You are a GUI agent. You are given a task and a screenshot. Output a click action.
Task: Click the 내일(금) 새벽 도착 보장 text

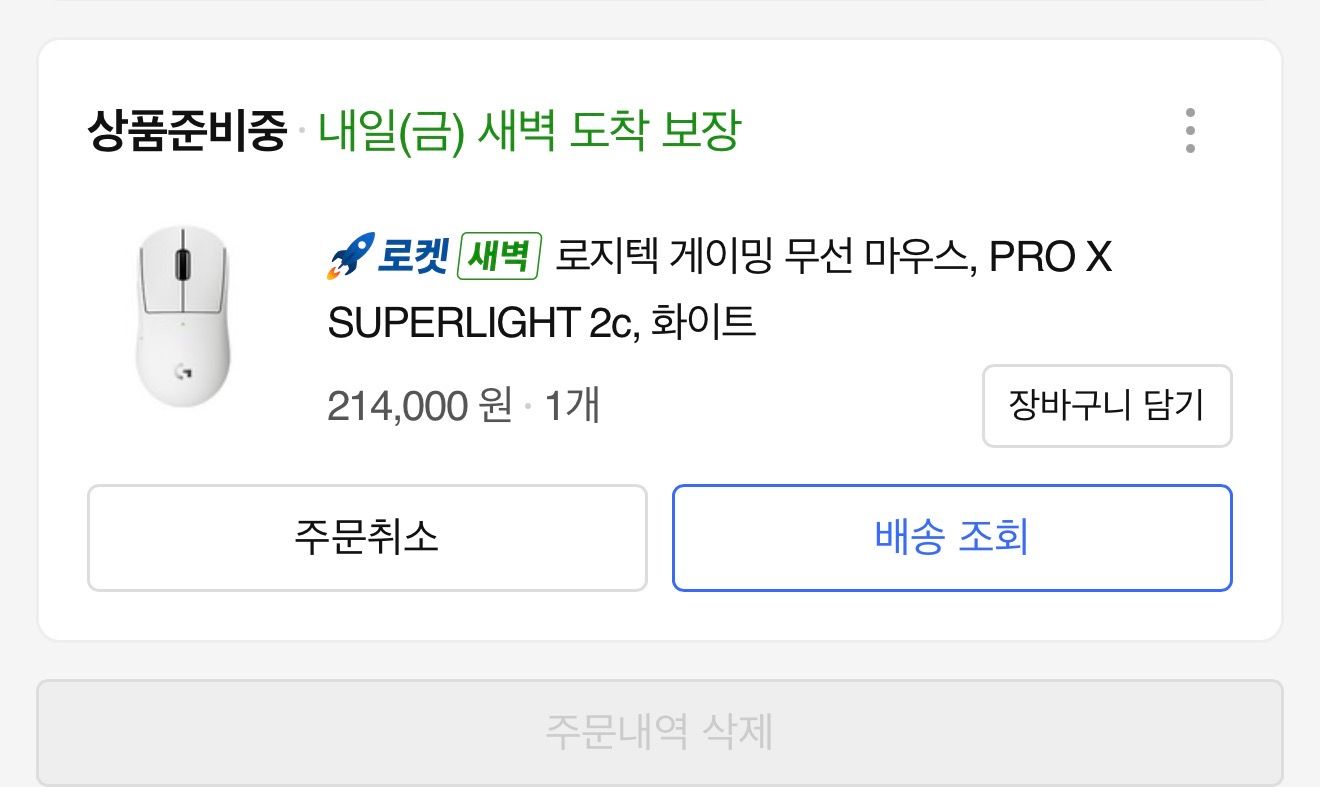[x=529, y=132]
